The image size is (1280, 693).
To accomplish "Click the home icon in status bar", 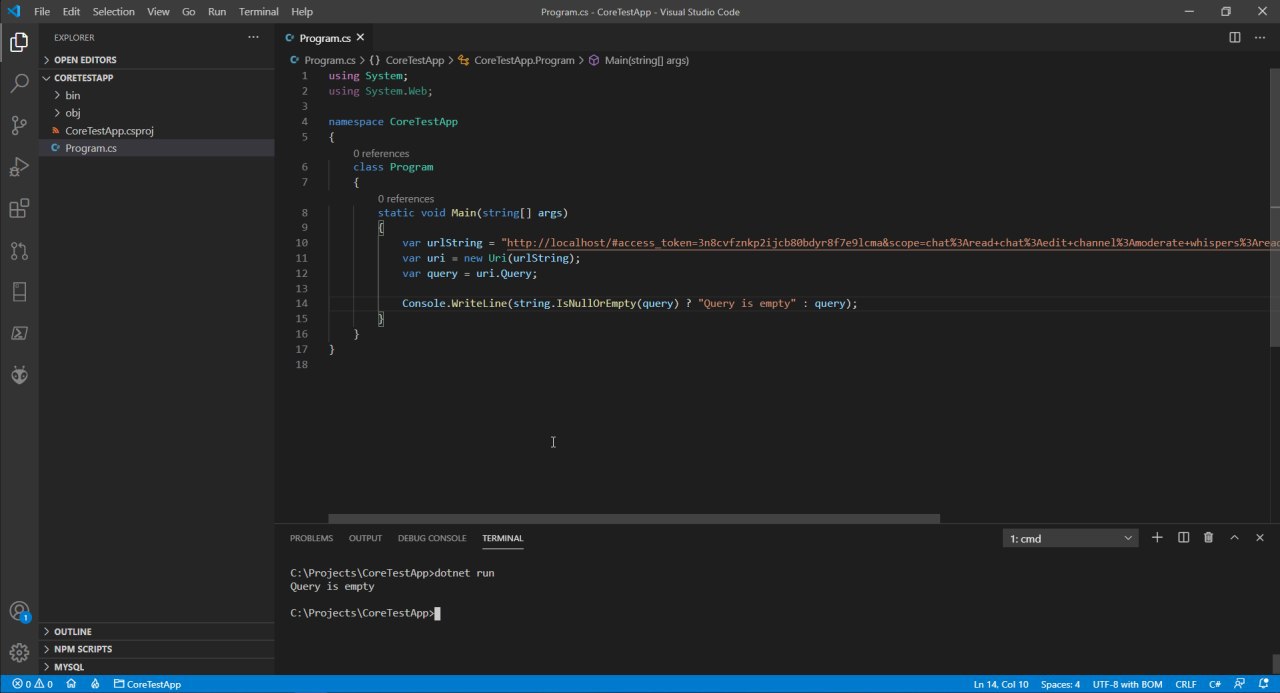I will click(71, 684).
